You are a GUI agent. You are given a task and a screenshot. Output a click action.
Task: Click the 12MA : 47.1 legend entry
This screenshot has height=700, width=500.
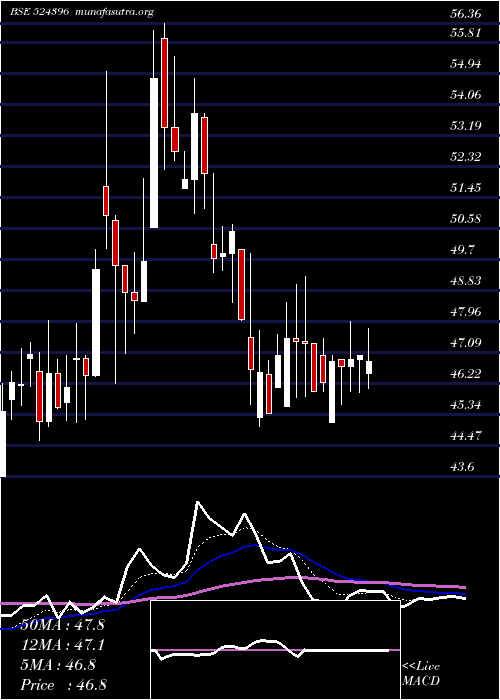coord(62,645)
